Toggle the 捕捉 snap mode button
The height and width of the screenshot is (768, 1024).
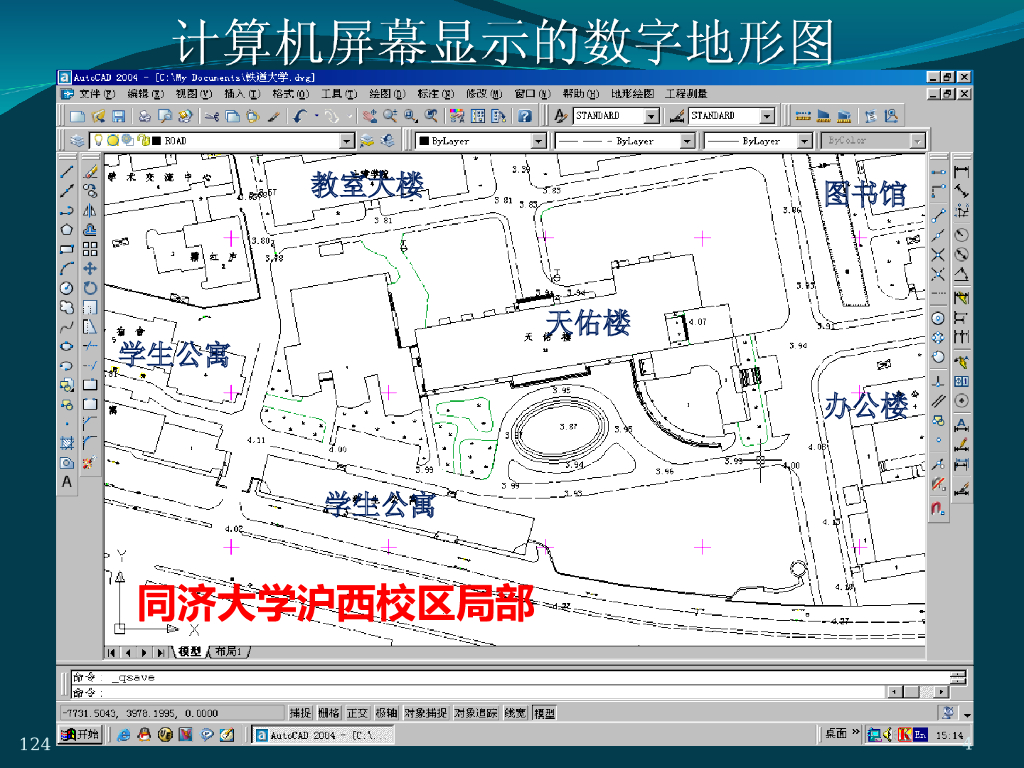[x=300, y=713]
